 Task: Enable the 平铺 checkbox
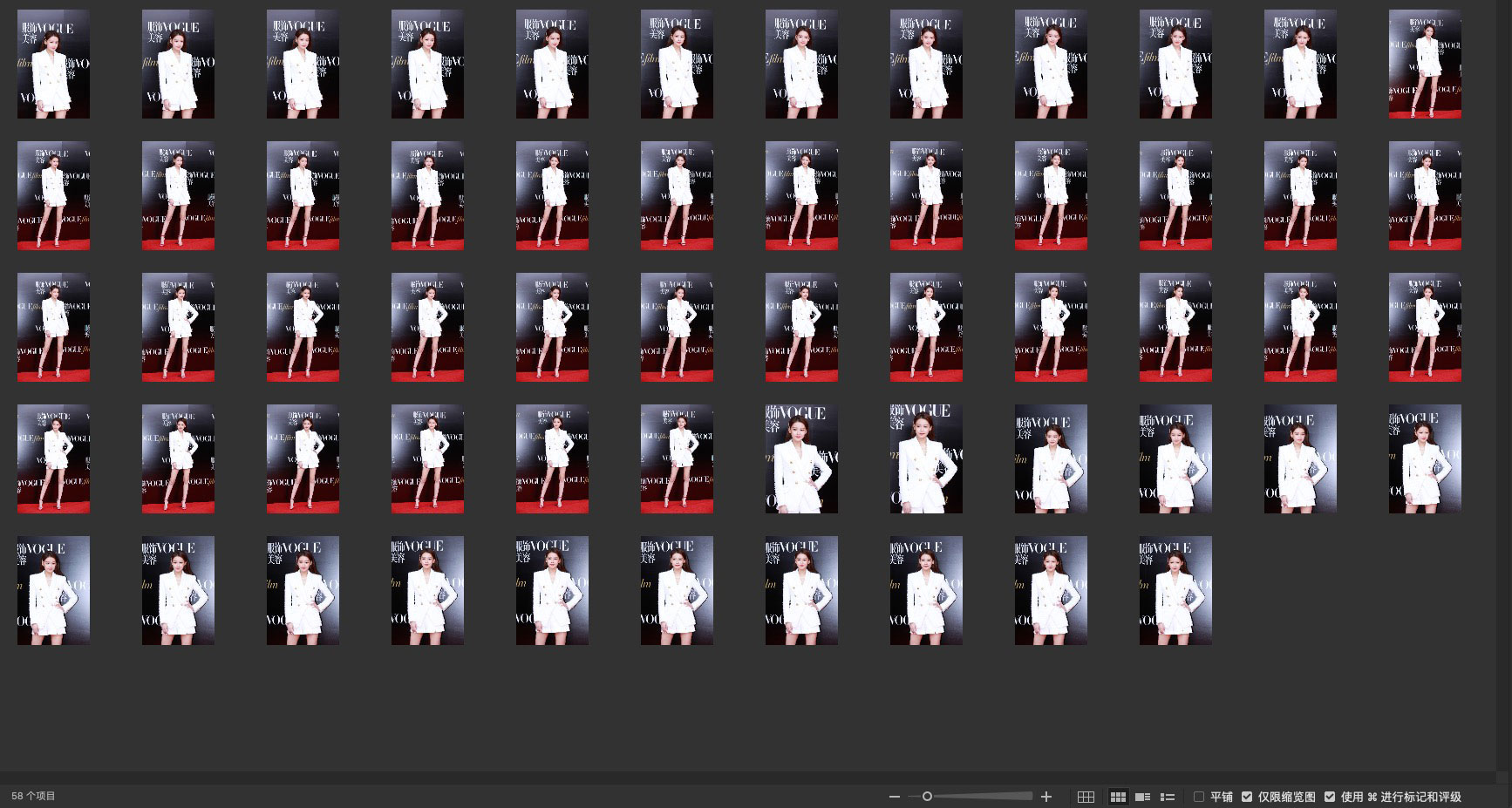click(1199, 797)
